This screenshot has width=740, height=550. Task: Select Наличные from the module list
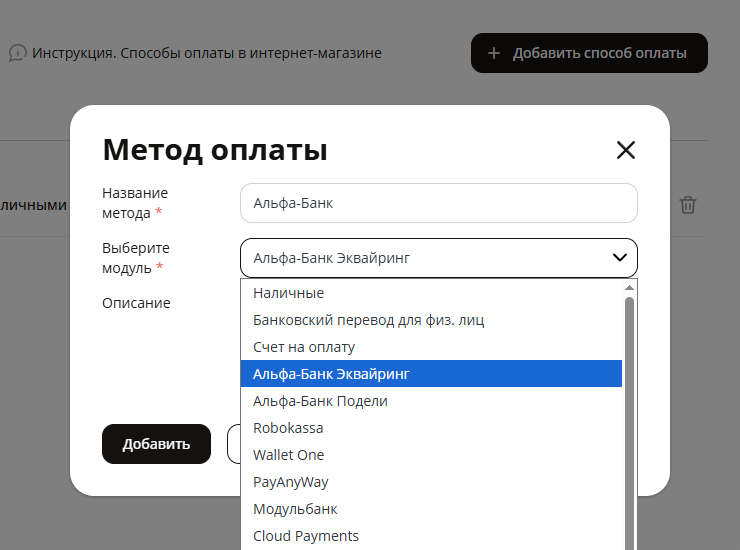(x=431, y=293)
